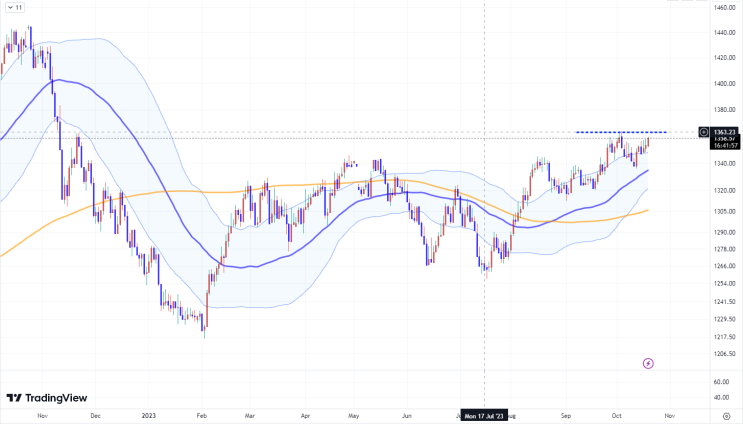743x424 pixels.
Task: Click the alert icon beside the 1363.23 label
Action: (704, 132)
